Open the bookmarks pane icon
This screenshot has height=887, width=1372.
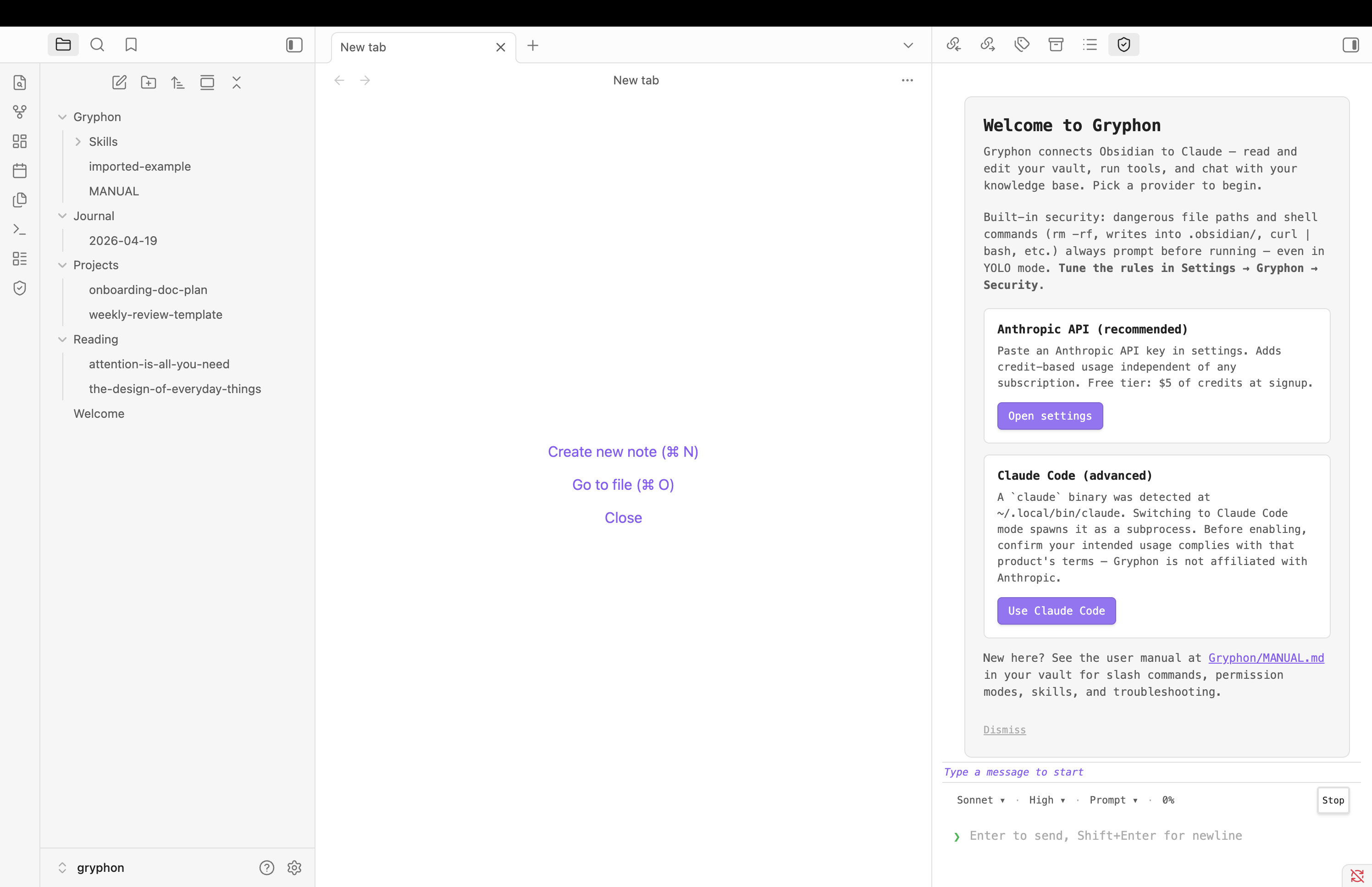pyautogui.click(x=131, y=45)
